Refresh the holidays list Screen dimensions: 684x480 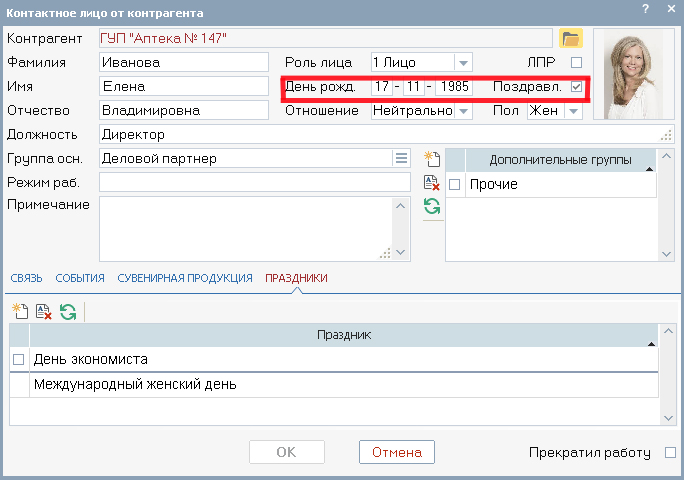coord(68,312)
